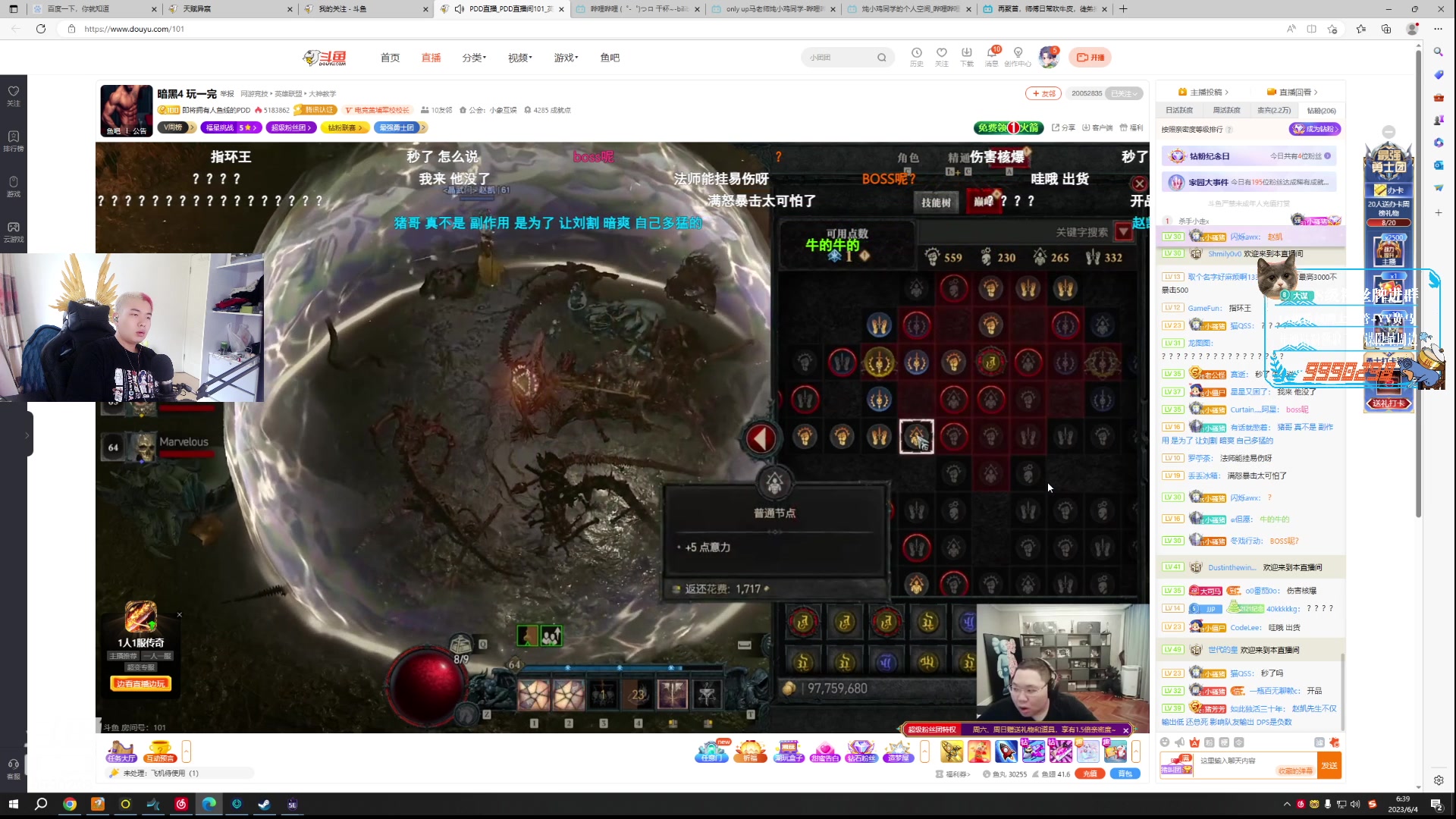Switch to 贵宾(2.2万) tab
The image size is (1456, 819).
1274,111
